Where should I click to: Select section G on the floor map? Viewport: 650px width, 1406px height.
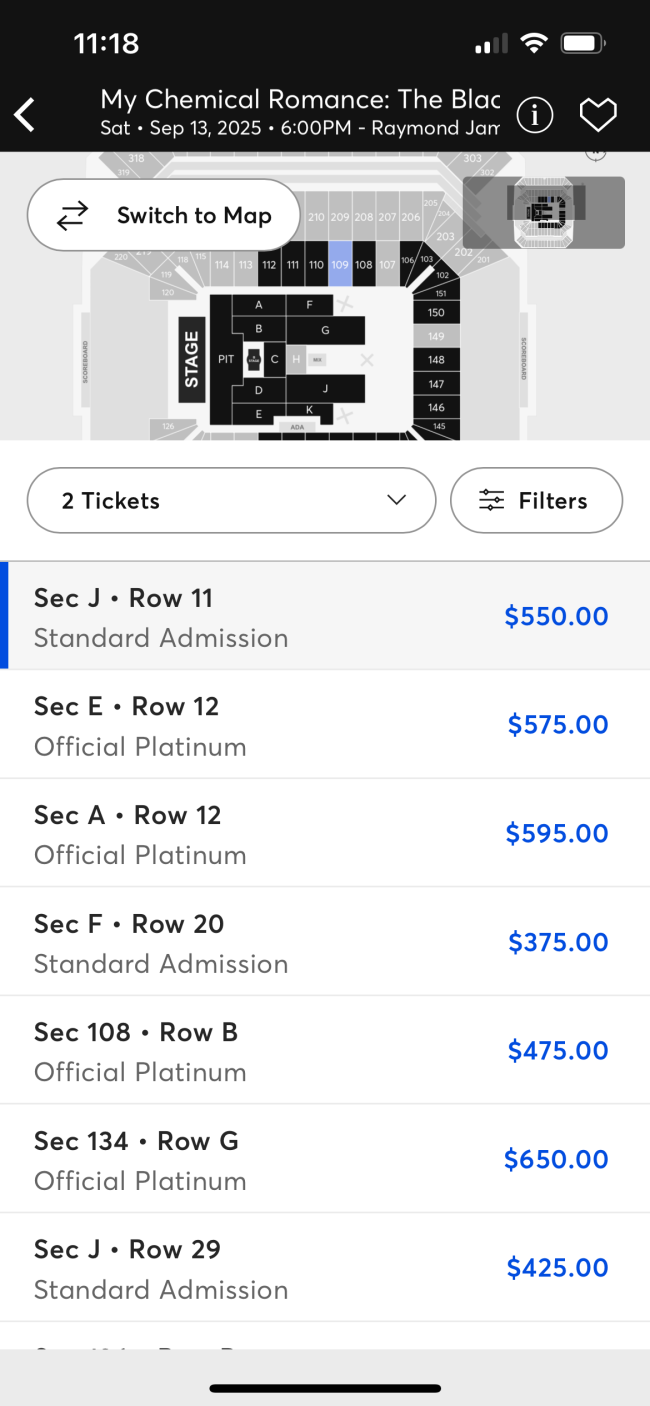325,330
